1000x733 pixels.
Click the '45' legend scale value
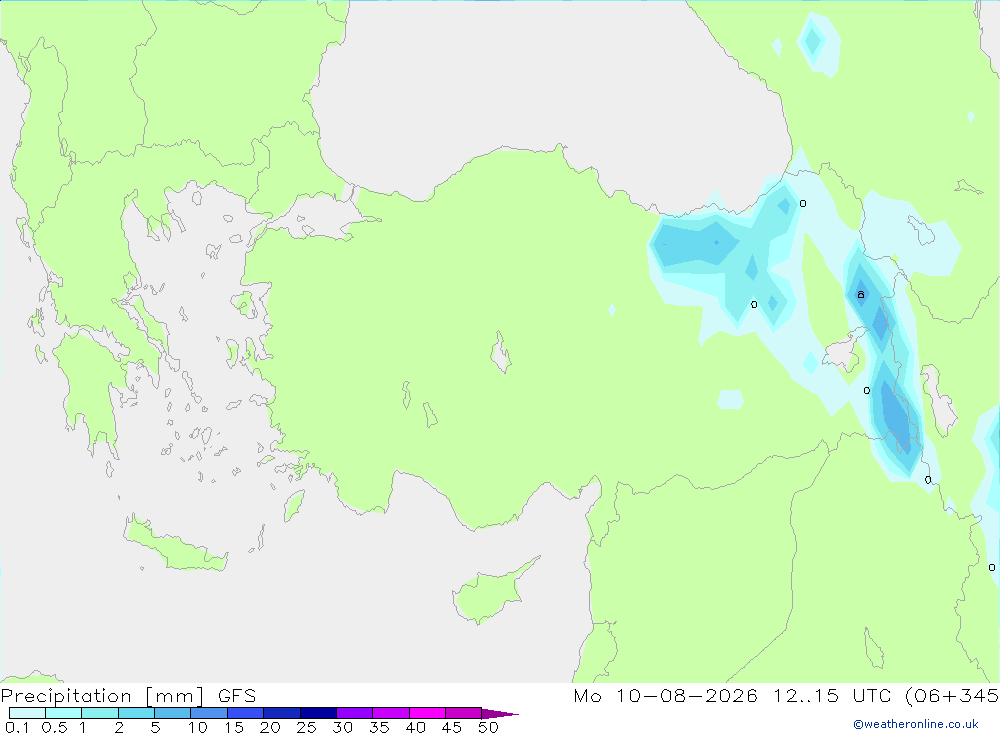452,727
